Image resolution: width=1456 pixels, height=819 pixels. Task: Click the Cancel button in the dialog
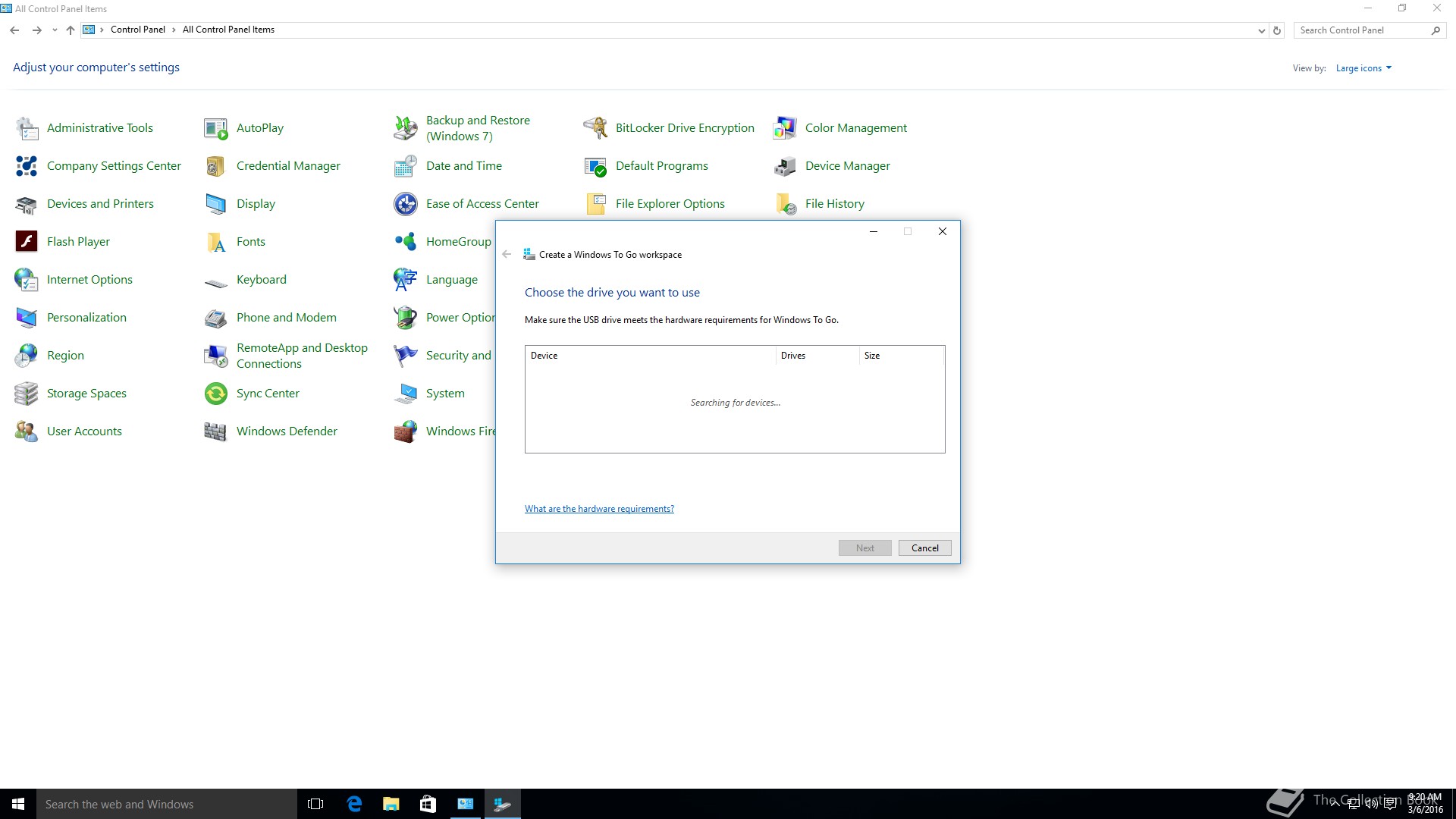pos(924,548)
